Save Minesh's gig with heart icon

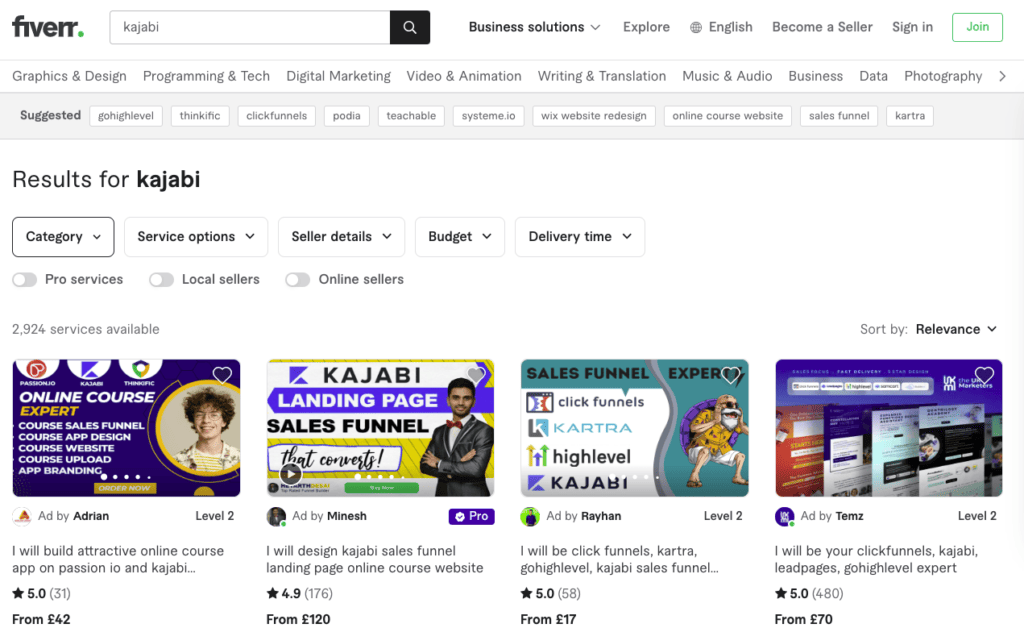476,375
